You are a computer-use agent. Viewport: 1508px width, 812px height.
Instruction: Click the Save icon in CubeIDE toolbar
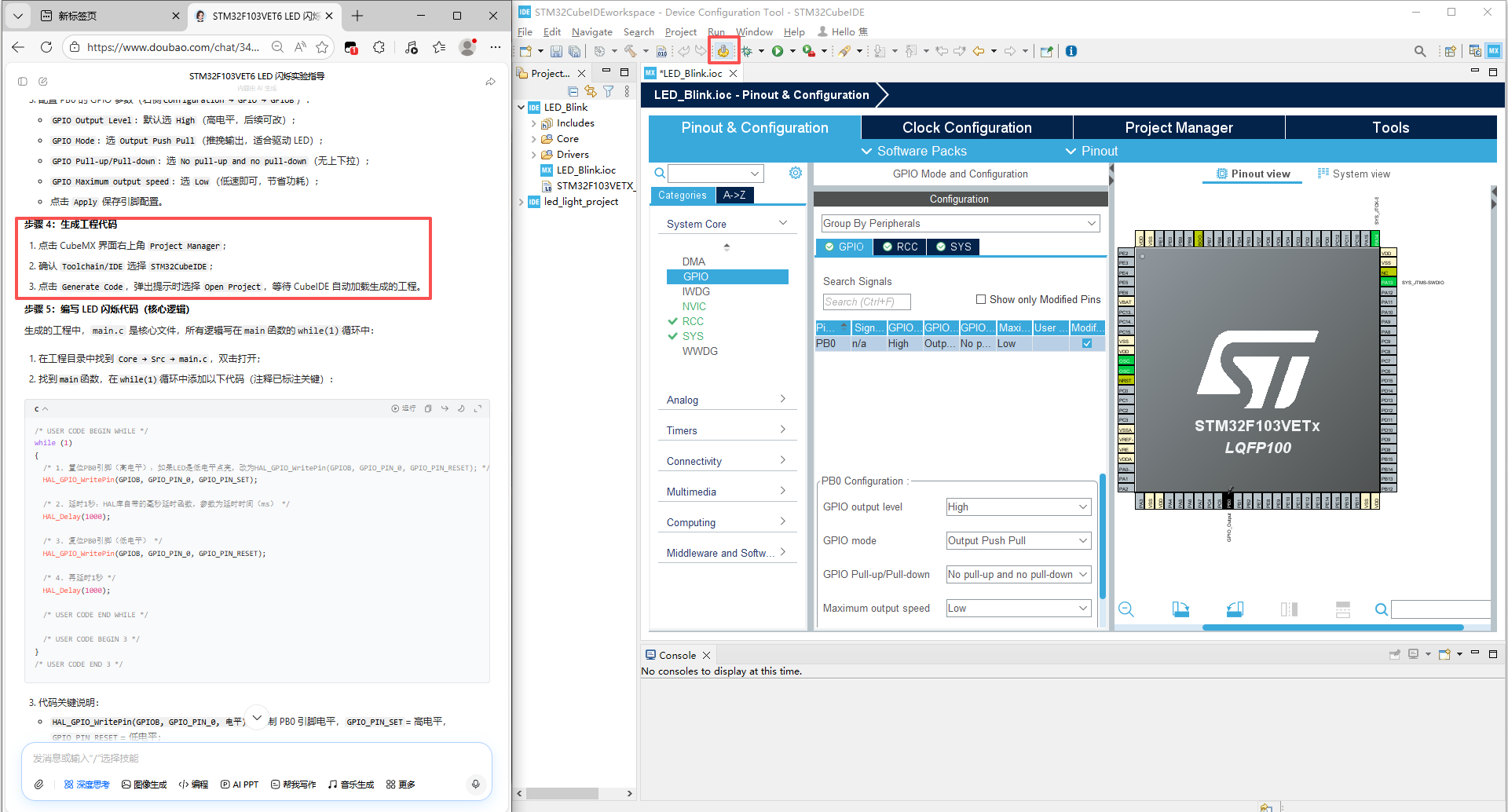point(556,51)
